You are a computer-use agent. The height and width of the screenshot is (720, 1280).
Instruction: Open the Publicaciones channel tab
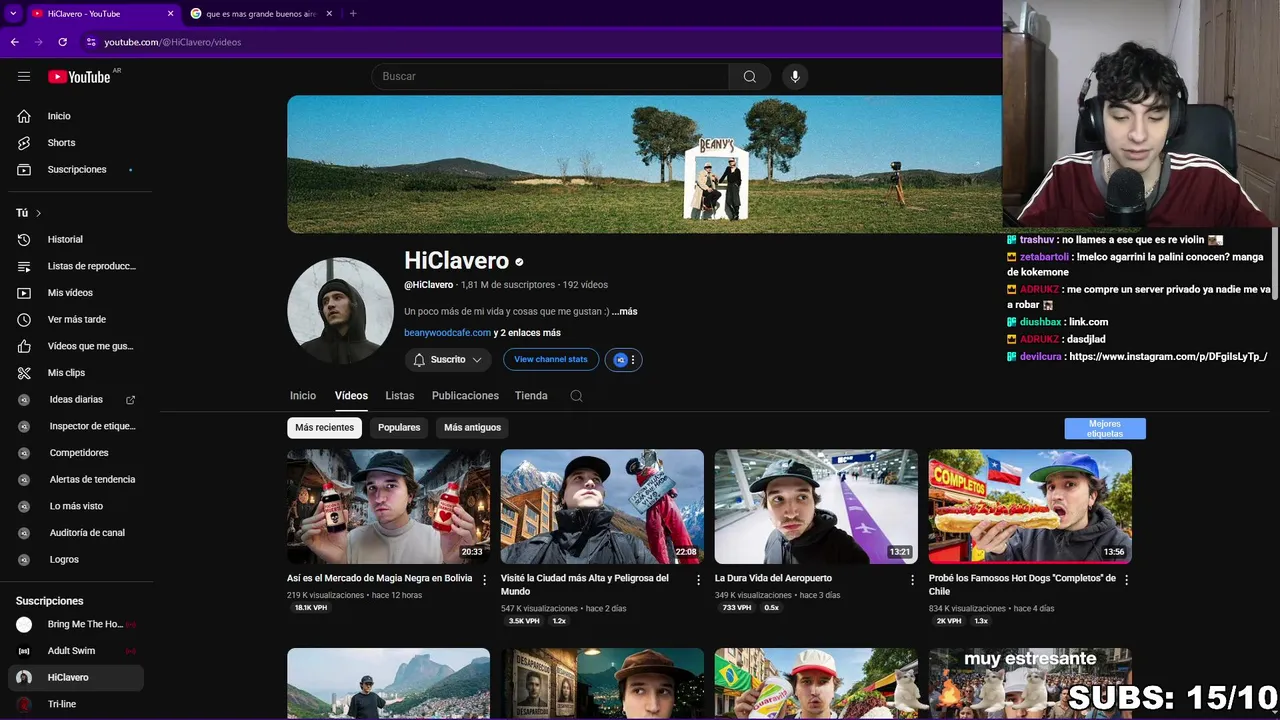[465, 396]
